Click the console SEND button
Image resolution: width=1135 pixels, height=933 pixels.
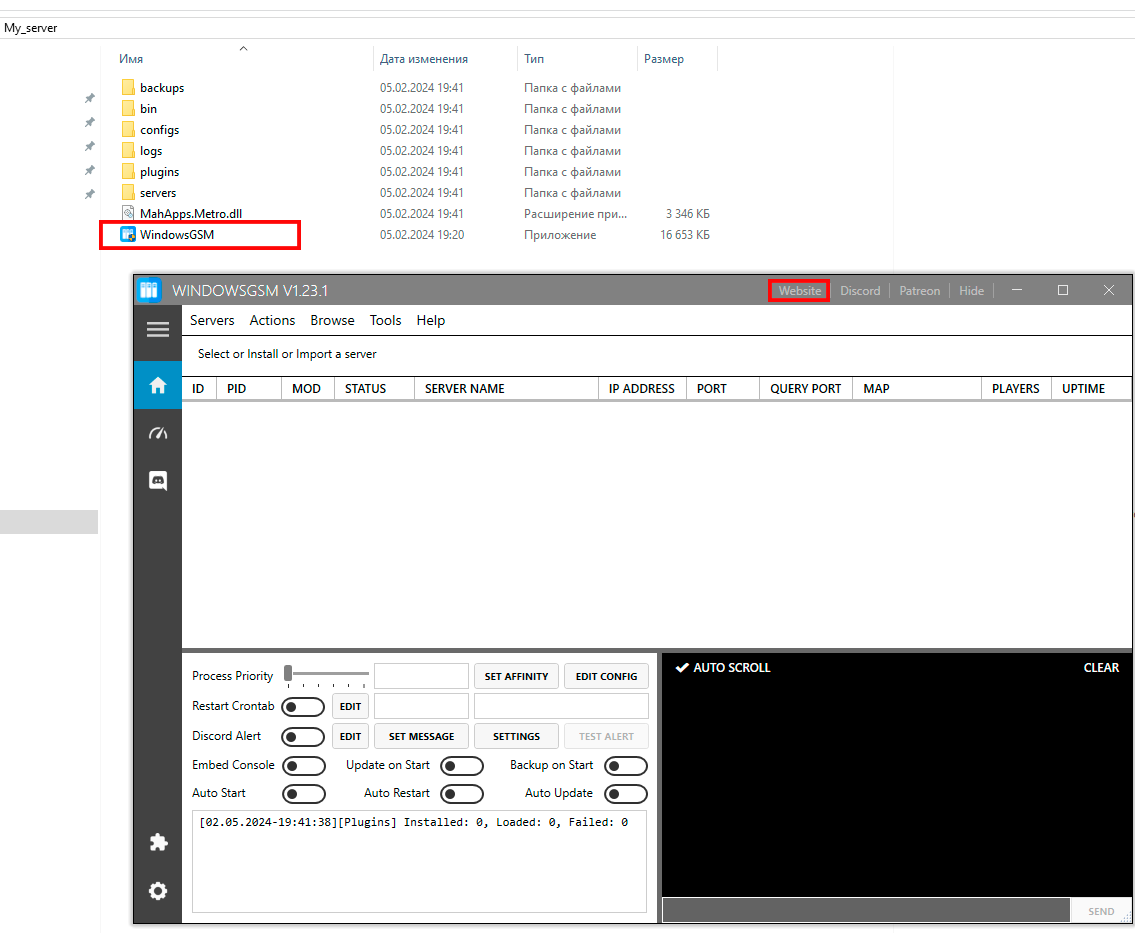(x=1101, y=911)
